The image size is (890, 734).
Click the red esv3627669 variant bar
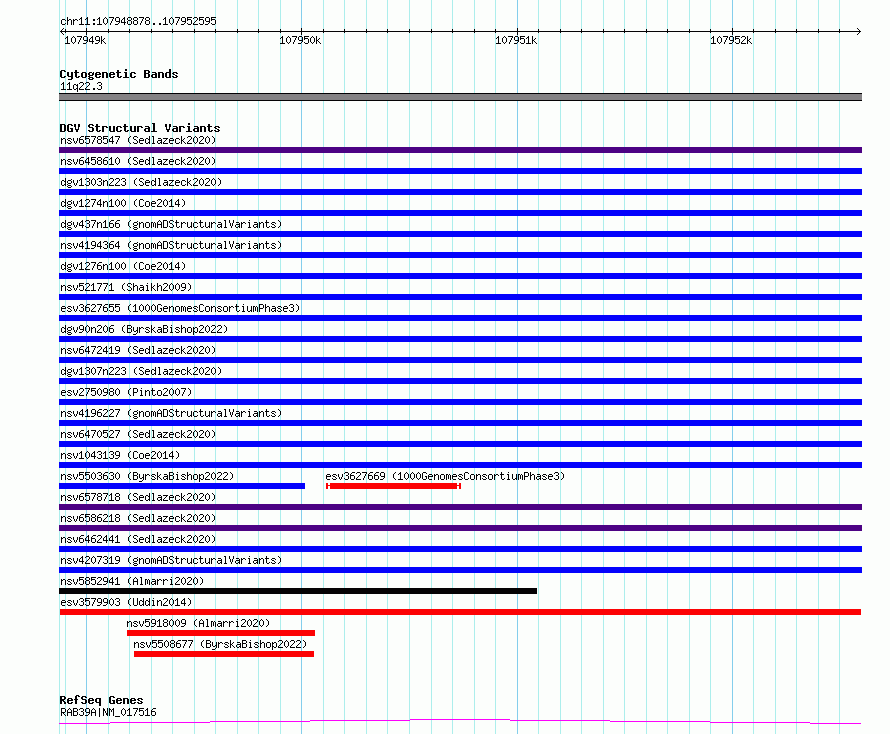(x=393, y=486)
